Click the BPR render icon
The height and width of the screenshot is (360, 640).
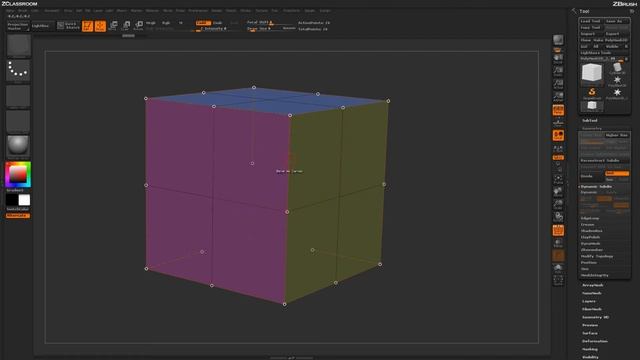pyautogui.click(x=558, y=40)
